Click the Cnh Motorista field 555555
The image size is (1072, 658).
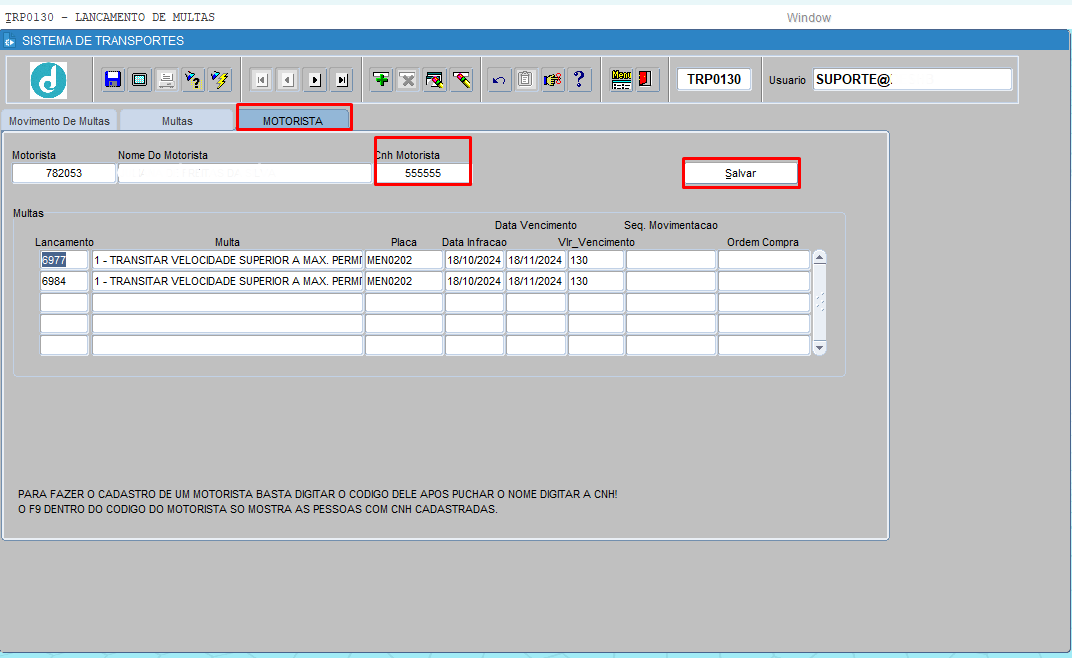(423, 173)
